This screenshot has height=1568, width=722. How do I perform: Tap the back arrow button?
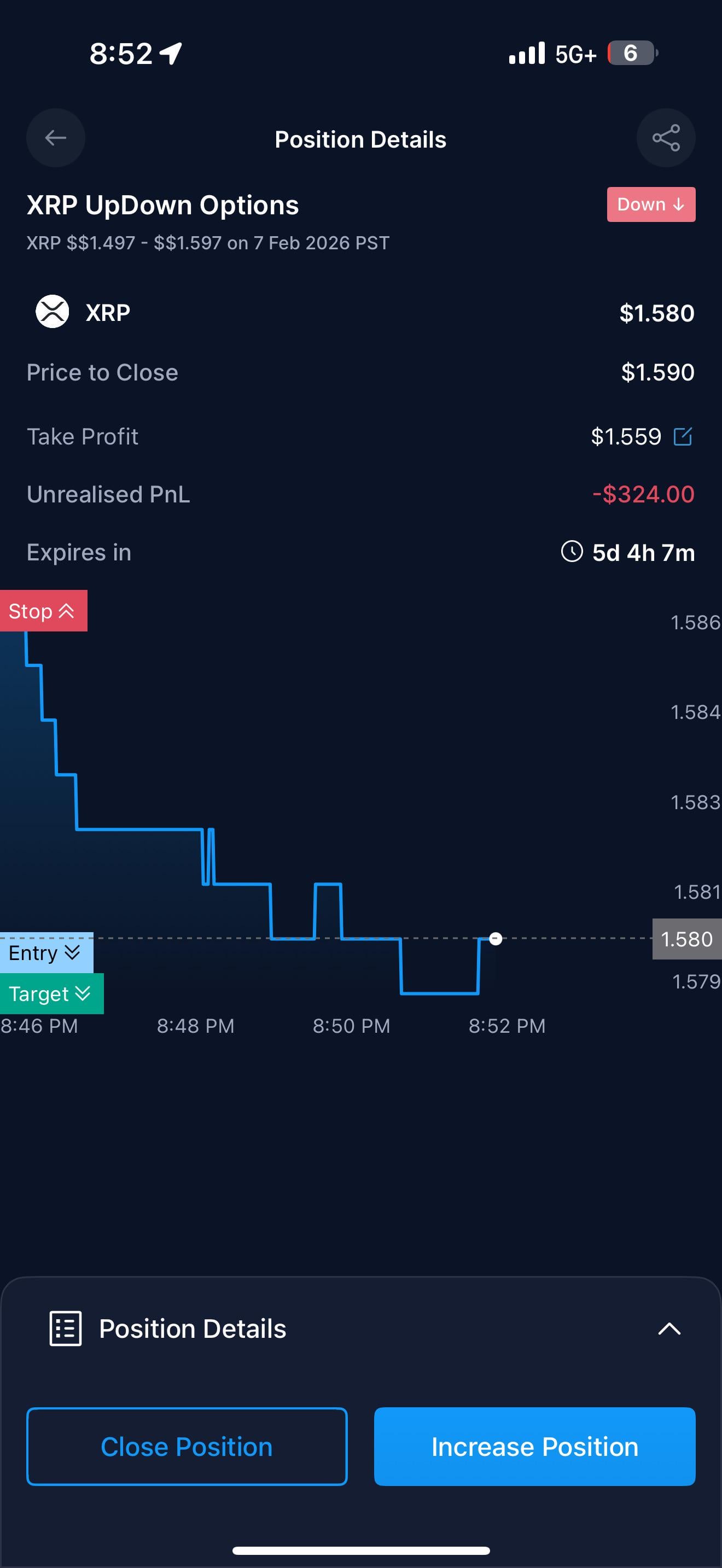(55, 138)
